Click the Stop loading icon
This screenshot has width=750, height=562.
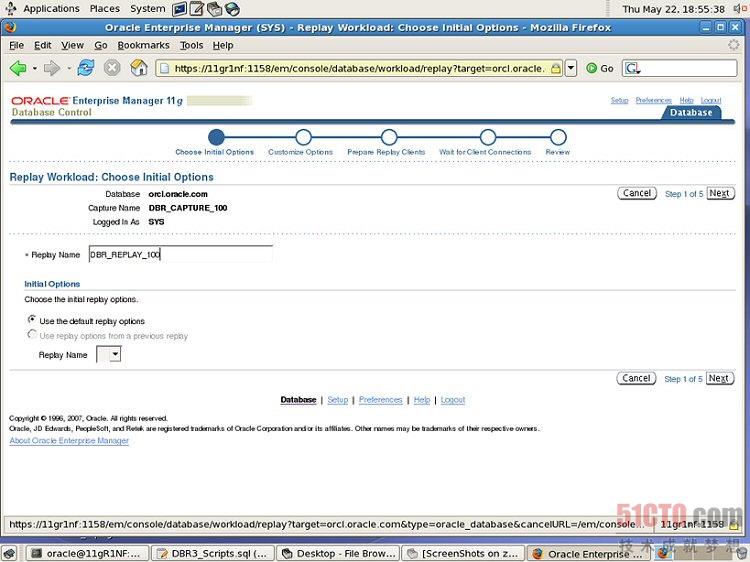point(112,68)
